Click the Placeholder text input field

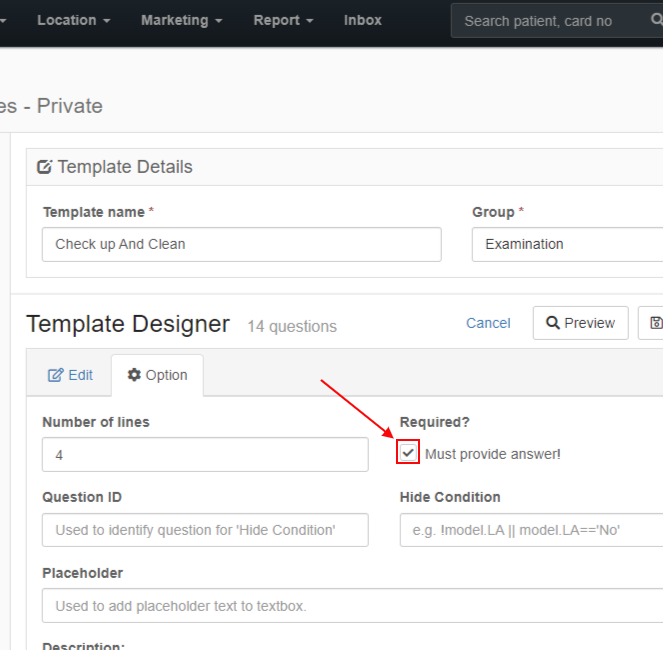(353, 606)
